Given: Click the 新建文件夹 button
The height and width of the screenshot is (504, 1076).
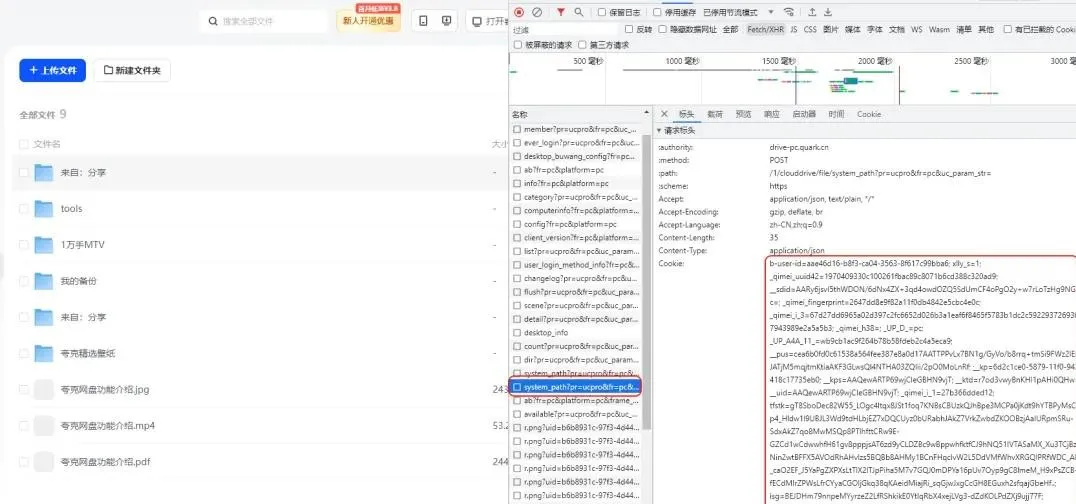Looking at the screenshot, I should (132, 70).
